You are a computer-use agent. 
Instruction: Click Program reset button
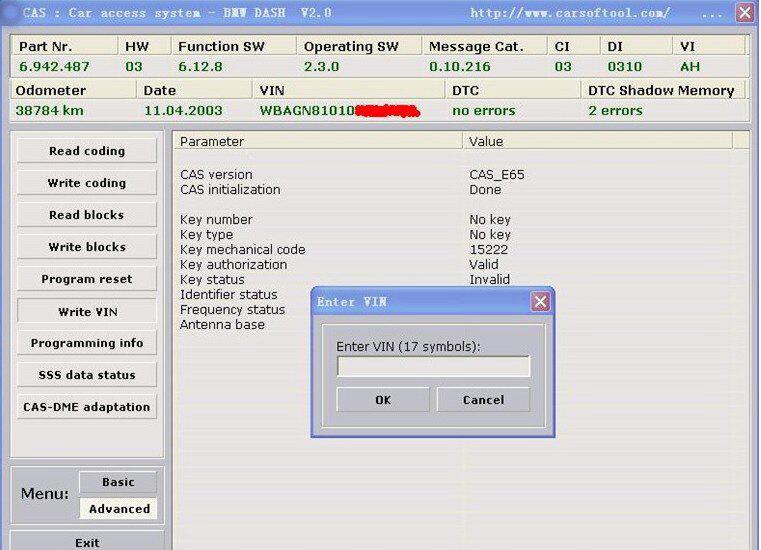pos(87,279)
